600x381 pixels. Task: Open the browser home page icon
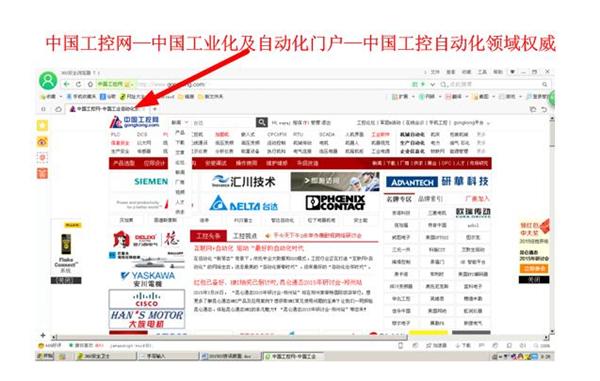click(x=90, y=84)
